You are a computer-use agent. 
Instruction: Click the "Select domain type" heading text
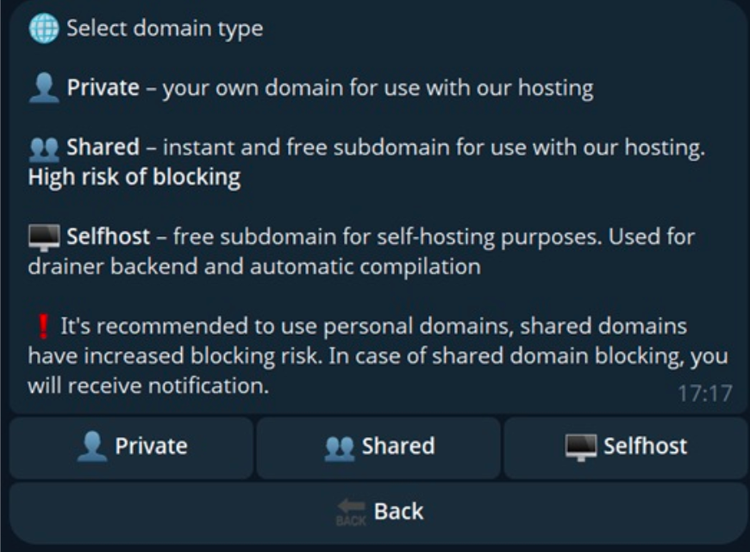[x=165, y=28]
